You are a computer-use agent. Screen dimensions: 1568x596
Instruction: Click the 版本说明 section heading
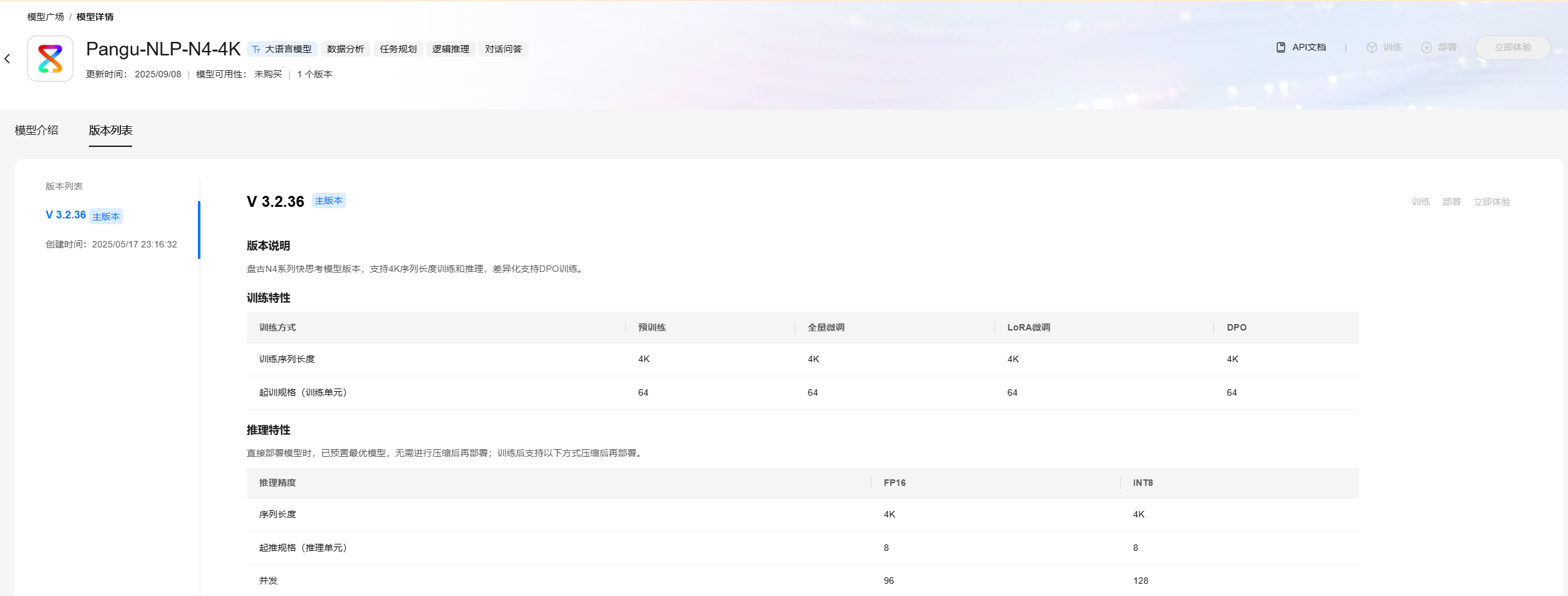(269, 245)
